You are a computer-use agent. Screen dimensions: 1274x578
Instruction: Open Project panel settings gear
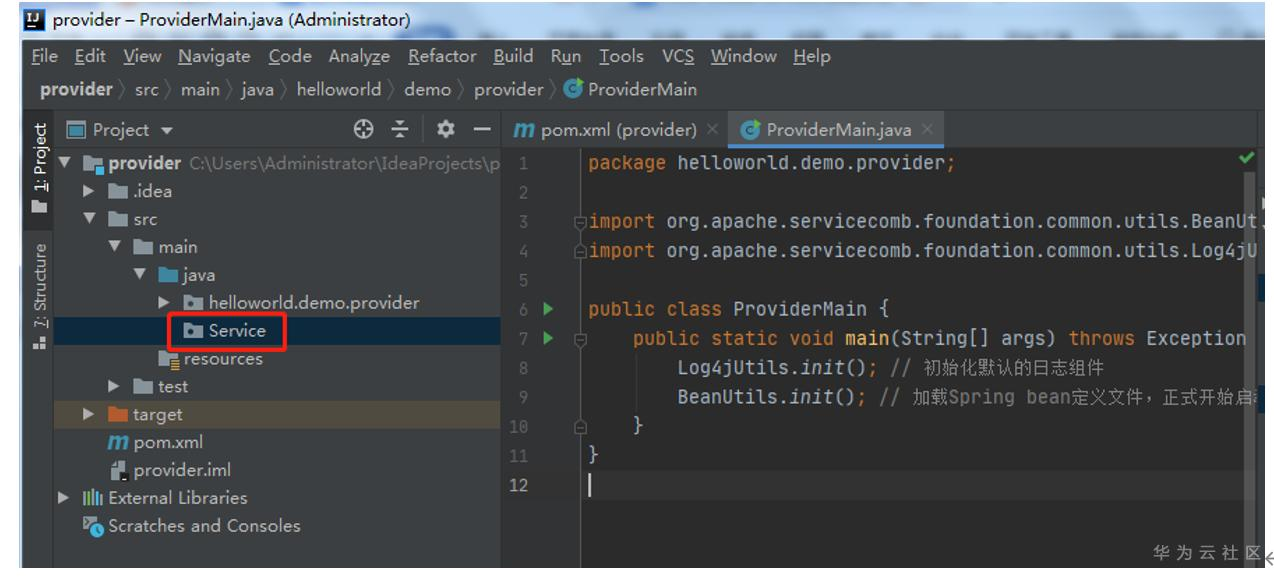pyautogui.click(x=446, y=129)
